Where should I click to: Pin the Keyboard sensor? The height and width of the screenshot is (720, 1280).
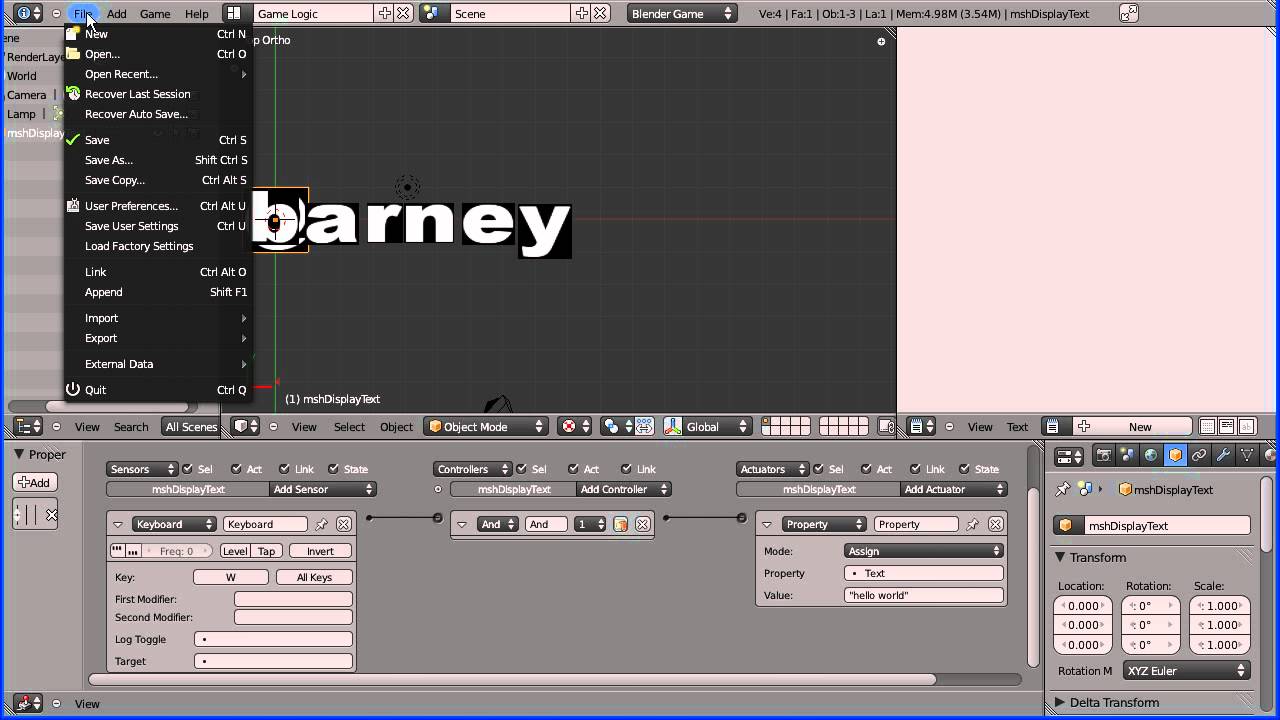[321, 524]
